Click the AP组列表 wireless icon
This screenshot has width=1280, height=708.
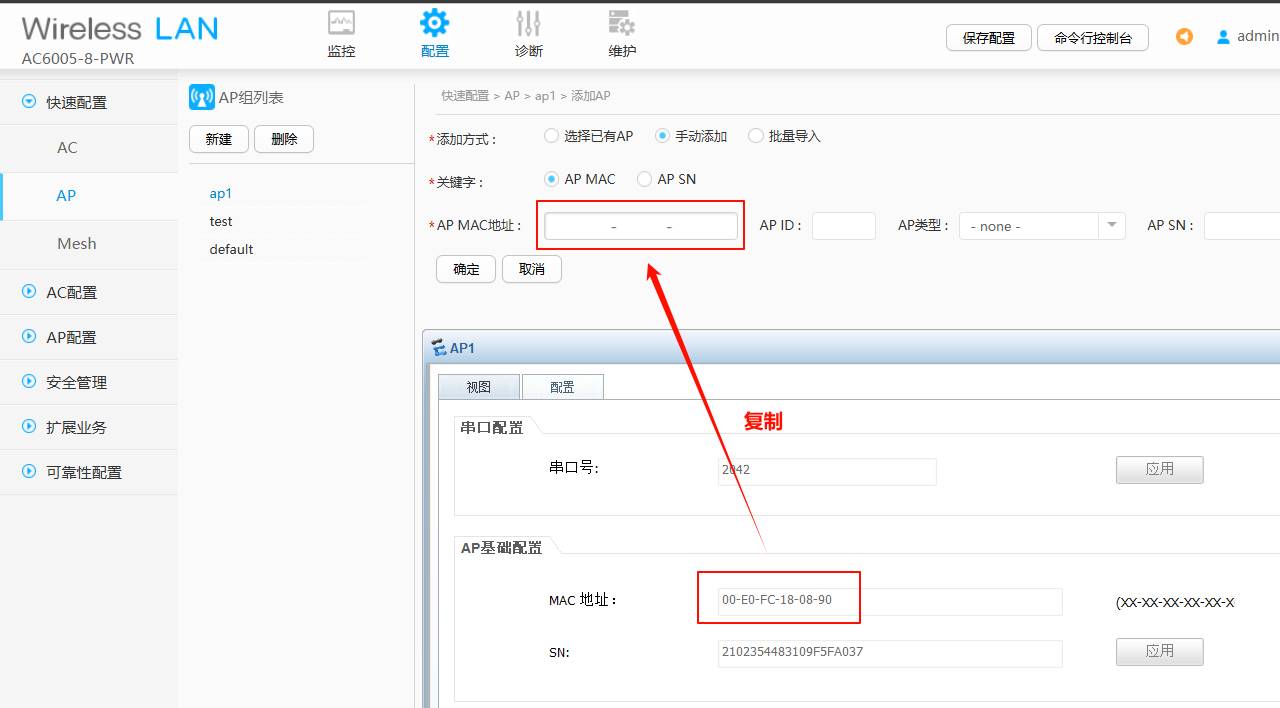point(201,97)
